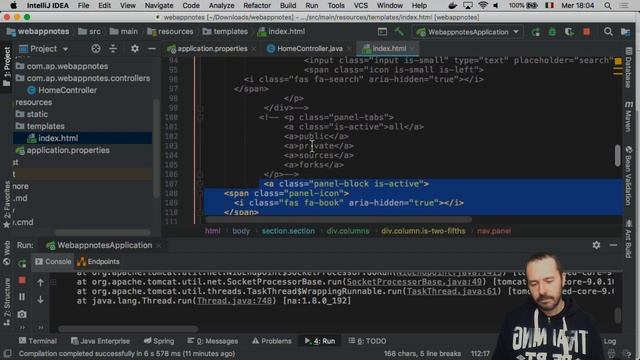Open the WebappnotesApplication run configuration dropdown

[468, 32]
